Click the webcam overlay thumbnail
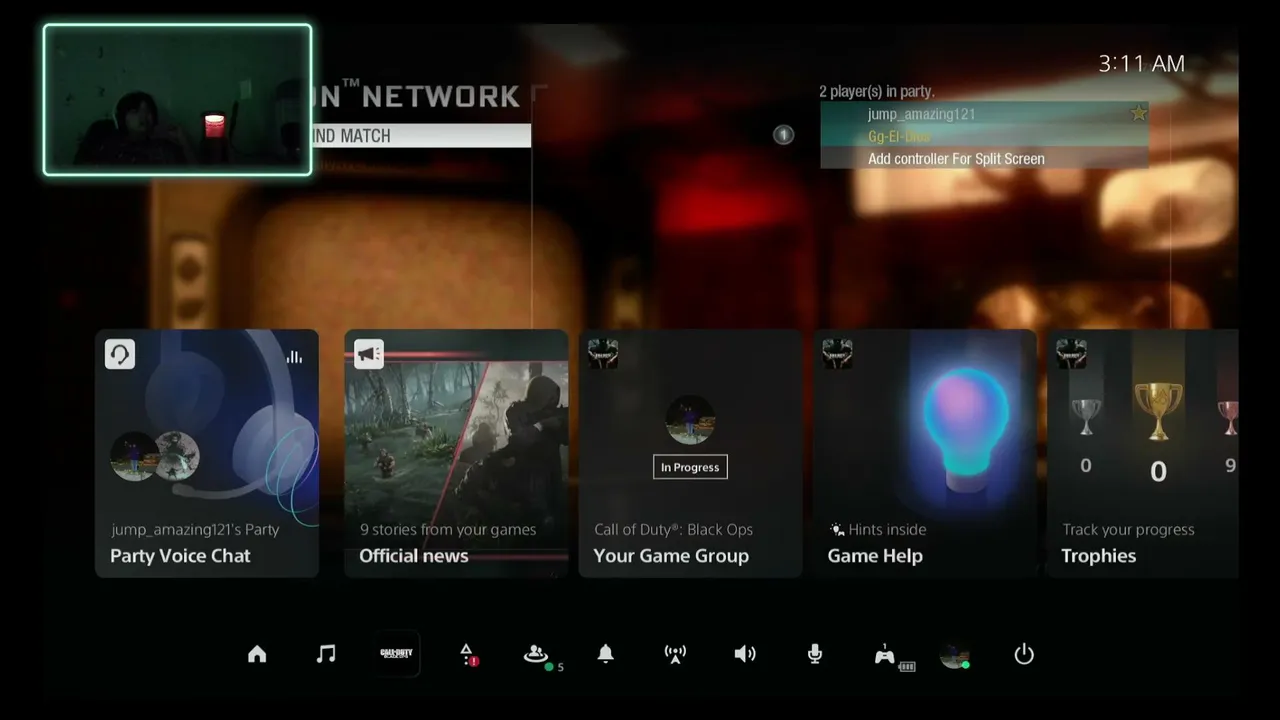Image resolution: width=1280 pixels, height=720 pixels. coord(177,100)
